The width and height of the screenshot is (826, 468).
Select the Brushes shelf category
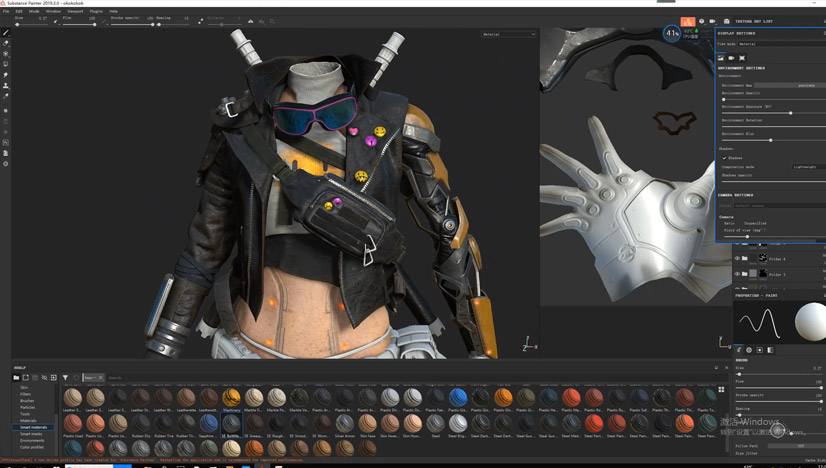tap(27, 401)
